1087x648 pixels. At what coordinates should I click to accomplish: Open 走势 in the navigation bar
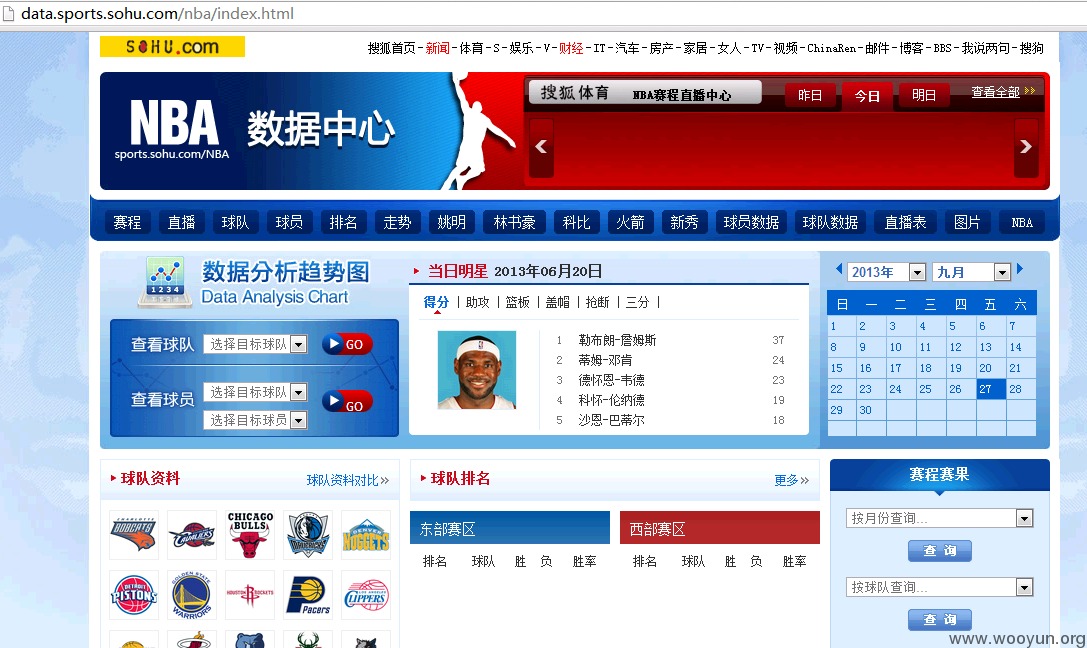[397, 222]
